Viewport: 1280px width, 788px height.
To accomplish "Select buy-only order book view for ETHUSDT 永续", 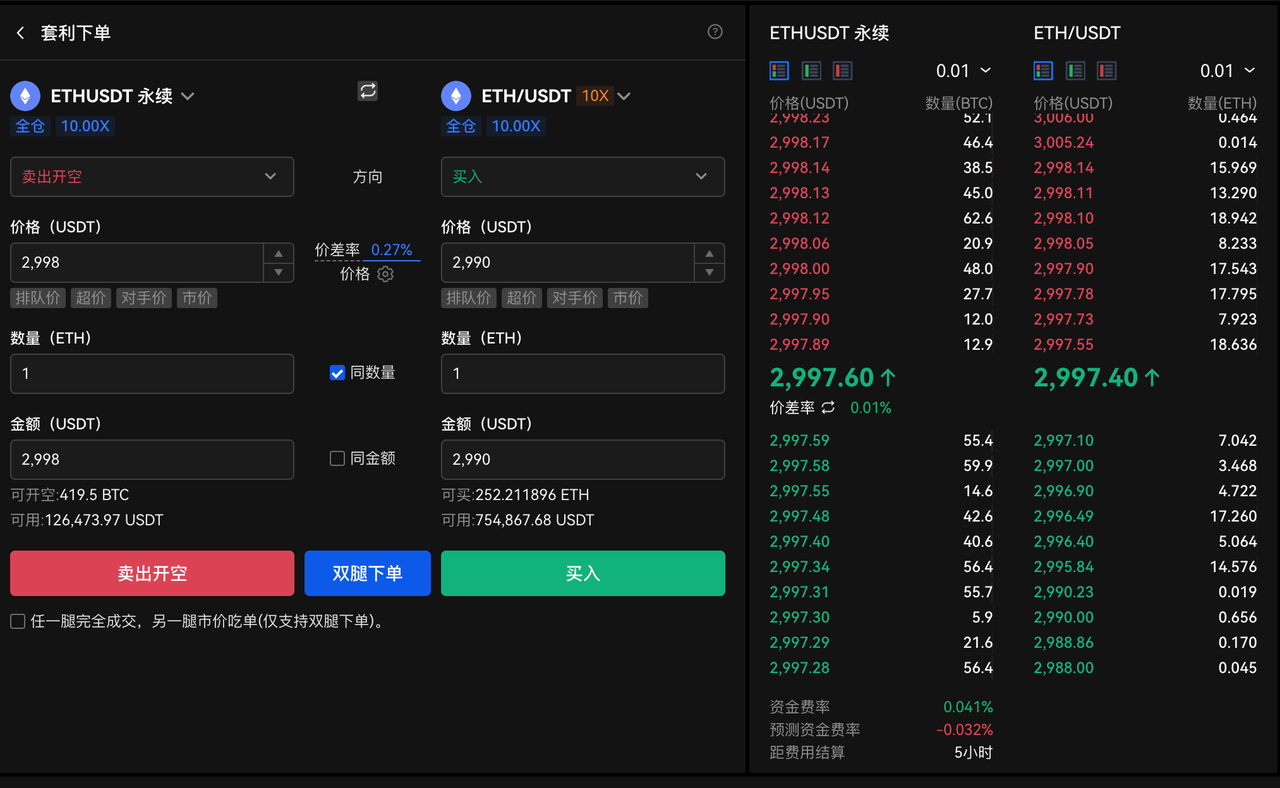I will (x=811, y=70).
